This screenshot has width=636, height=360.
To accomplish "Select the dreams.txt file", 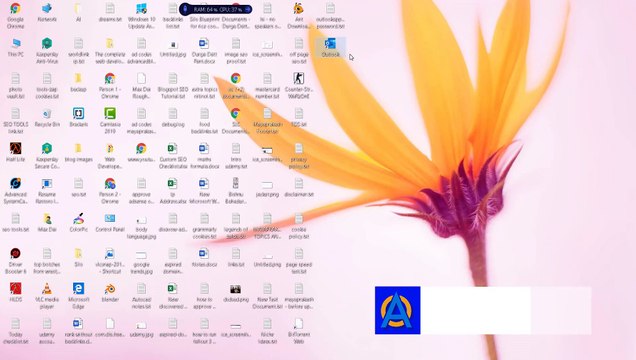I will click(110, 12).
